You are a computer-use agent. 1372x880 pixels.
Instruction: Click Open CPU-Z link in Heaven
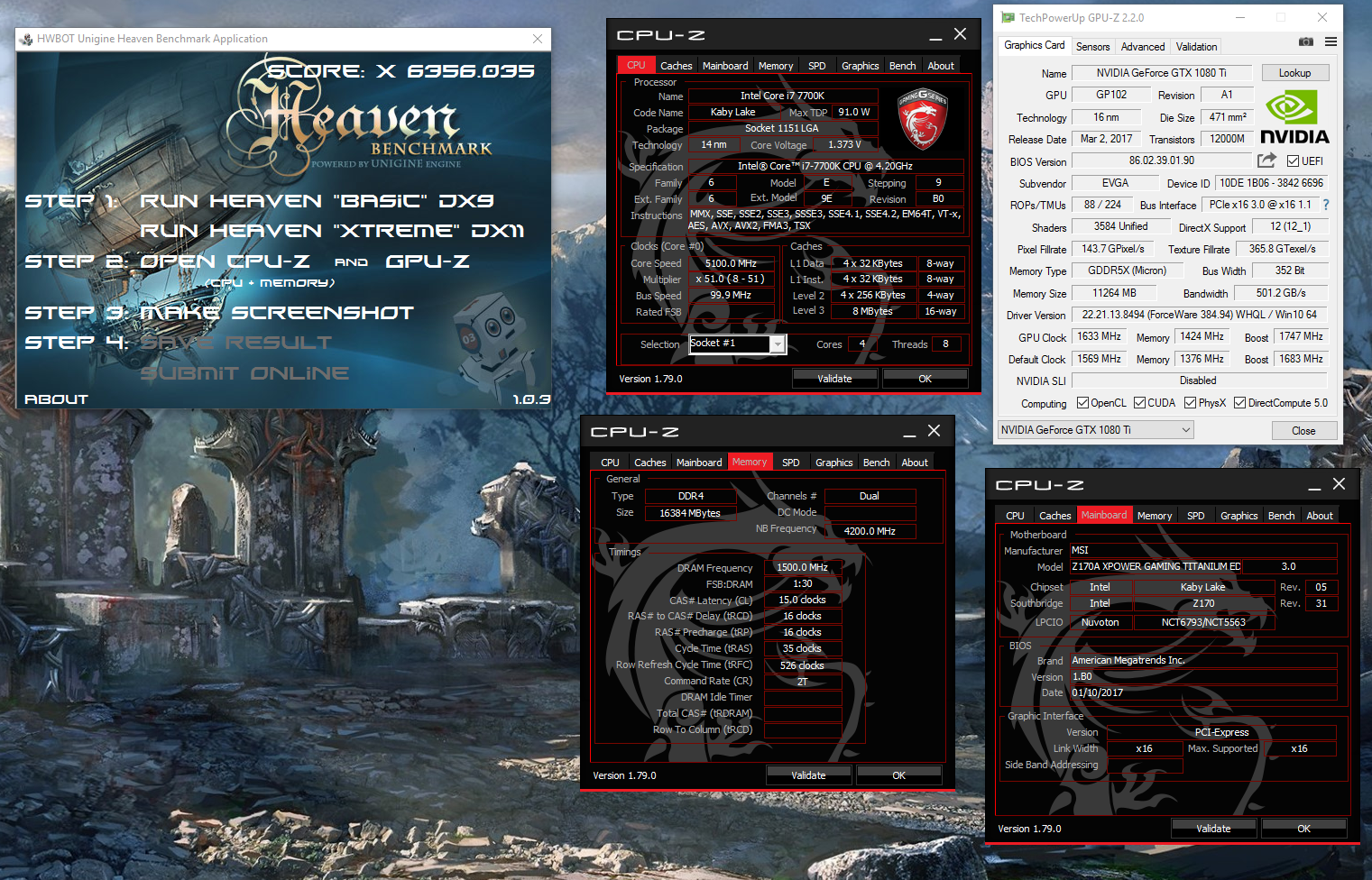click(x=225, y=261)
